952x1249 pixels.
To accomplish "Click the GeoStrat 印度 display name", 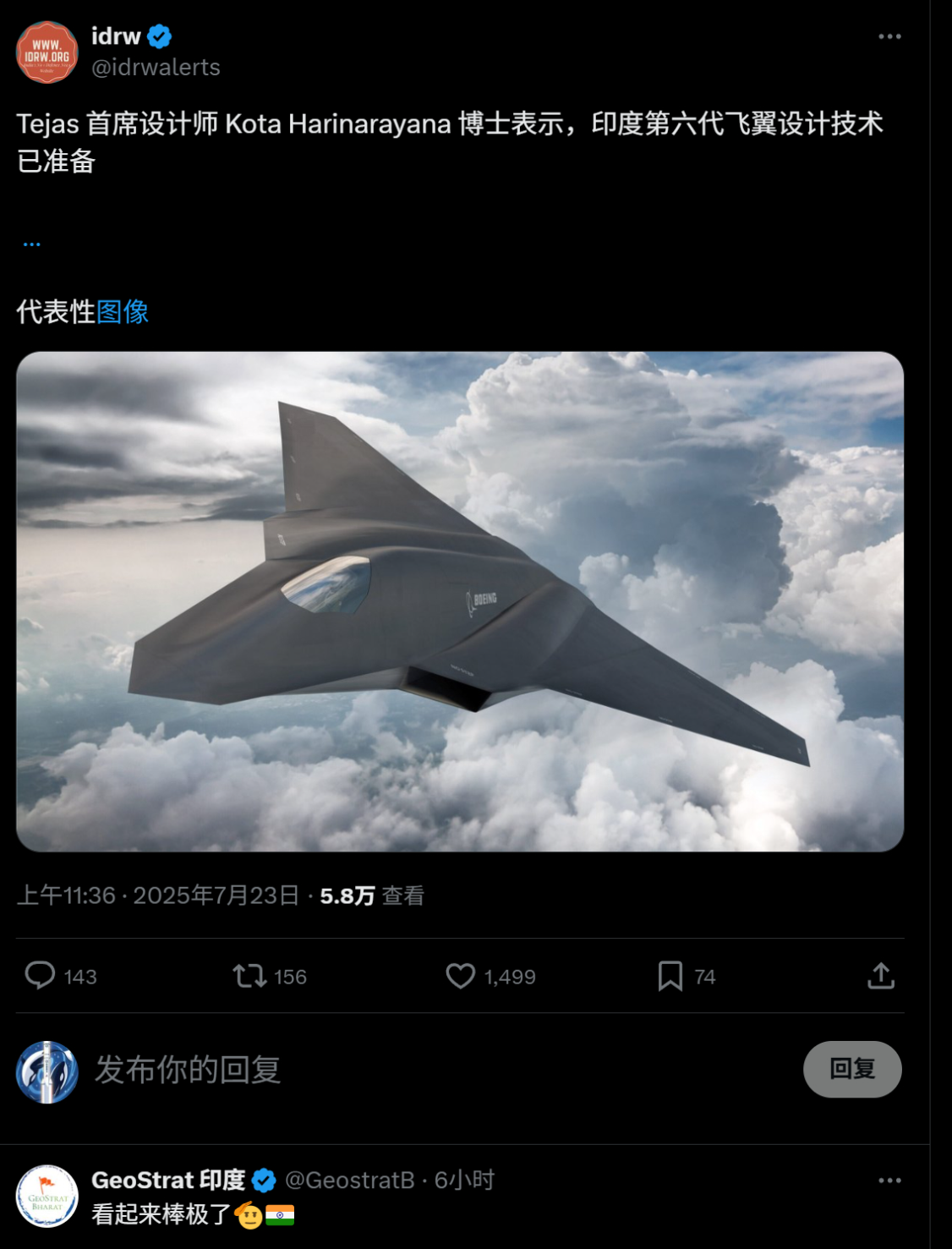I will tap(168, 1181).
